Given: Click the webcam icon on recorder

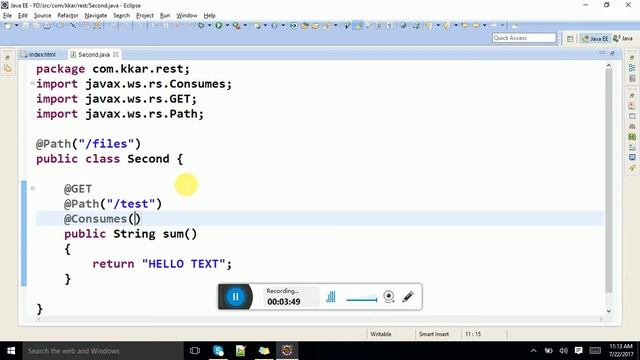Looking at the screenshot, I should [x=389, y=296].
